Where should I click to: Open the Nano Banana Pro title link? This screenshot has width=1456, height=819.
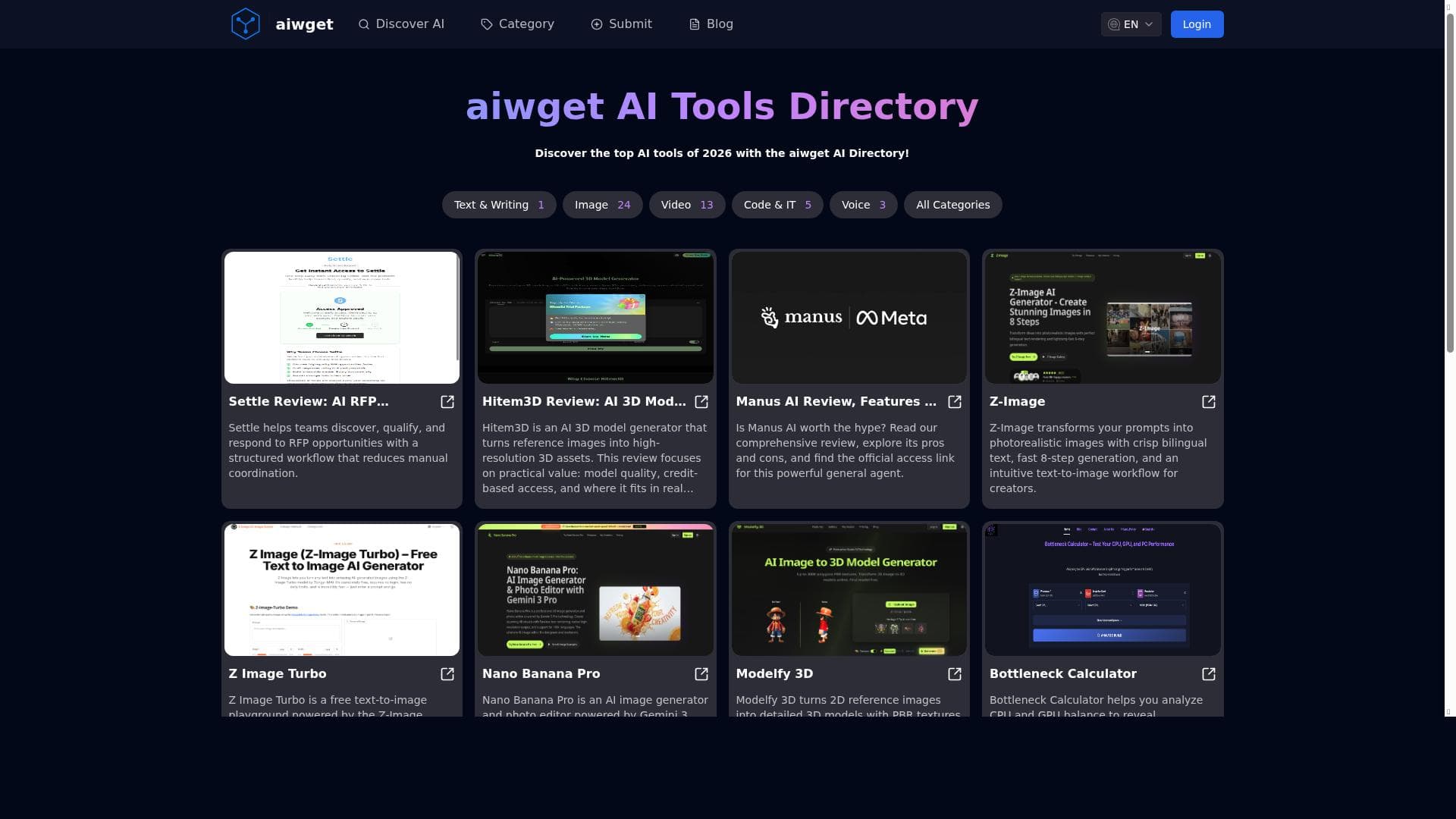click(541, 674)
